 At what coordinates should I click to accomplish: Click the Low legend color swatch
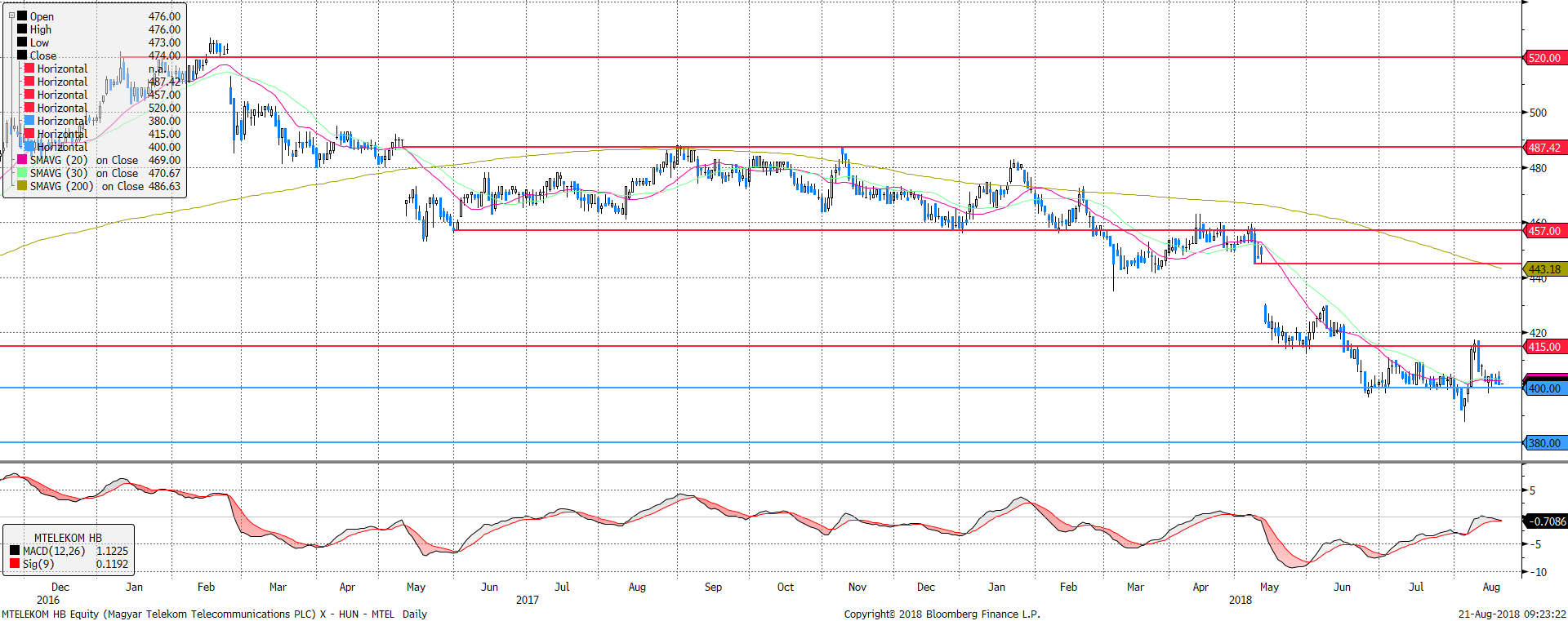pos(22,42)
